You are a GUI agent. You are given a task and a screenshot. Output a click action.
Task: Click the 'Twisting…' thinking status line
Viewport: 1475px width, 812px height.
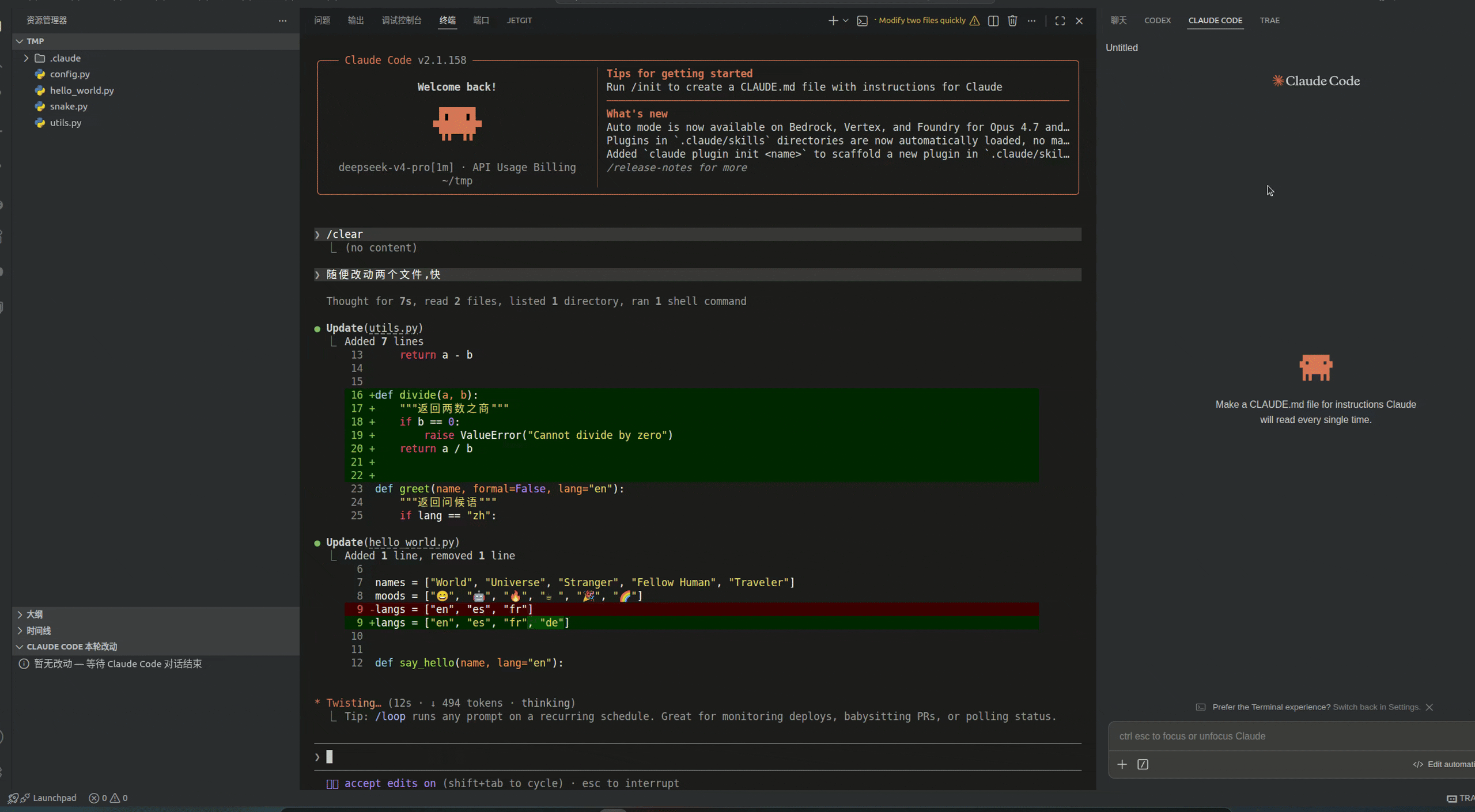(445, 703)
